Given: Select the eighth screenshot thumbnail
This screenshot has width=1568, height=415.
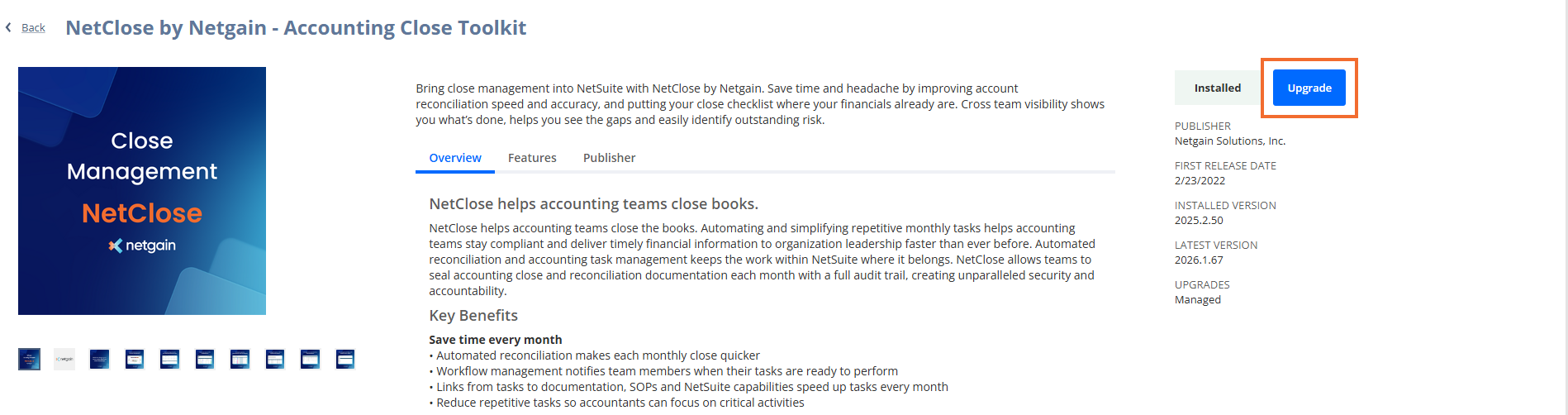Looking at the screenshot, I should pyautogui.click(x=275, y=360).
